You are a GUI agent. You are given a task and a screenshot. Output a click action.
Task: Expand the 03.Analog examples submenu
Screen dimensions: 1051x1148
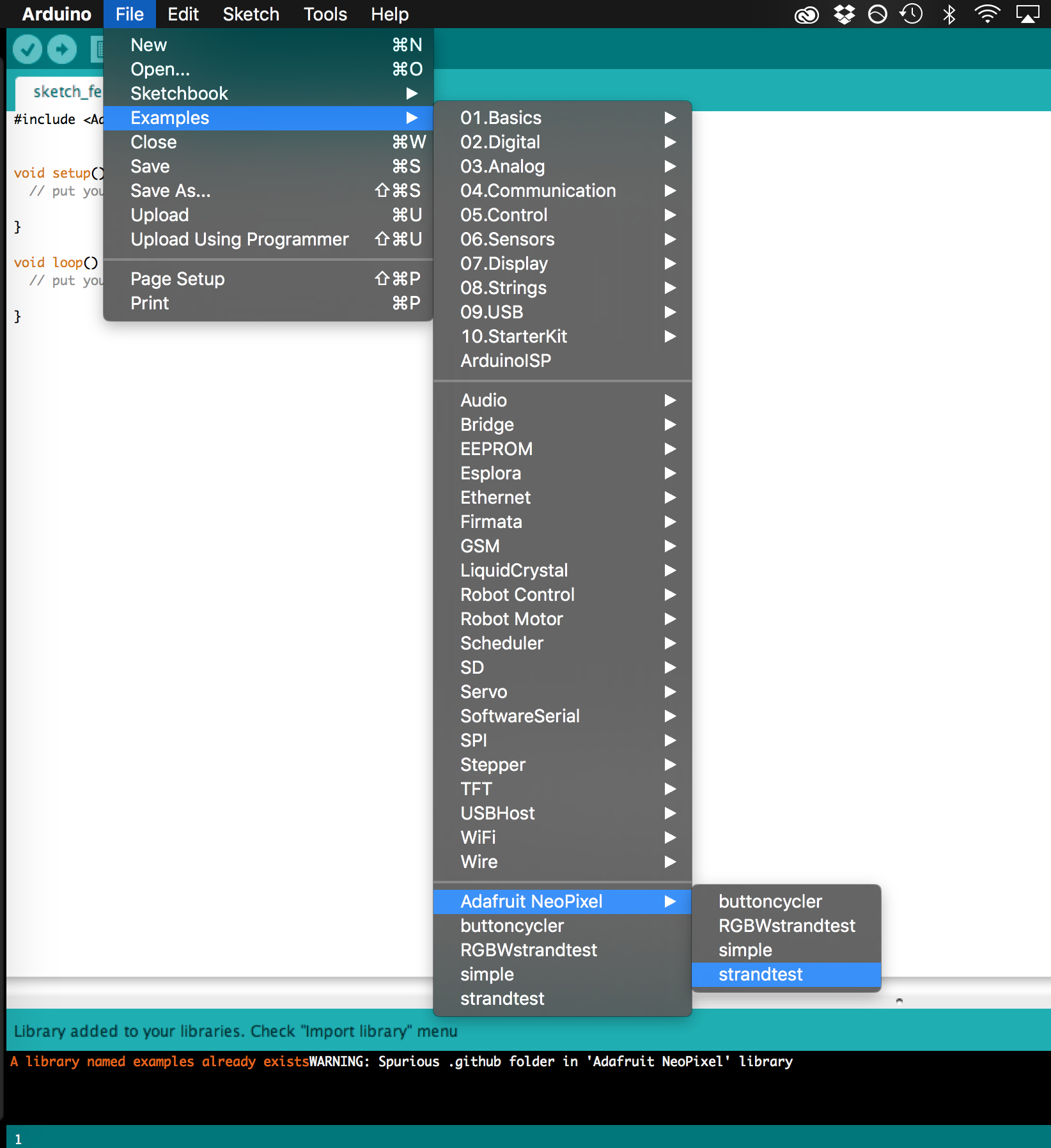[563, 166]
